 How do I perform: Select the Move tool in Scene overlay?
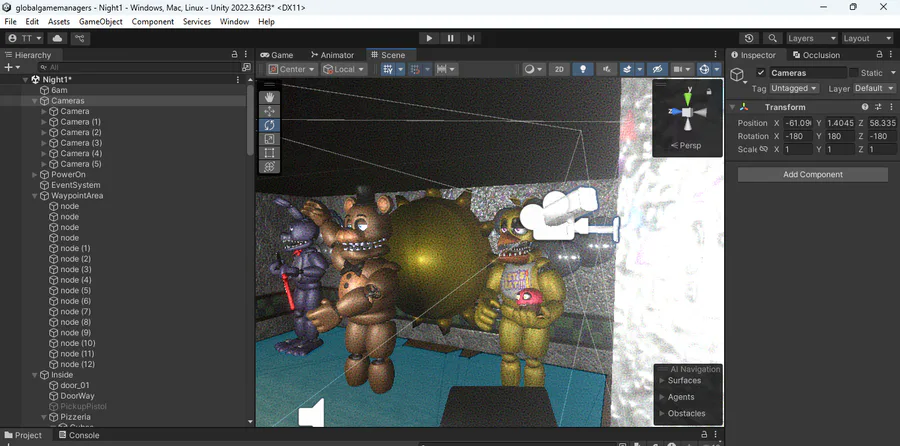(x=269, y=111)
